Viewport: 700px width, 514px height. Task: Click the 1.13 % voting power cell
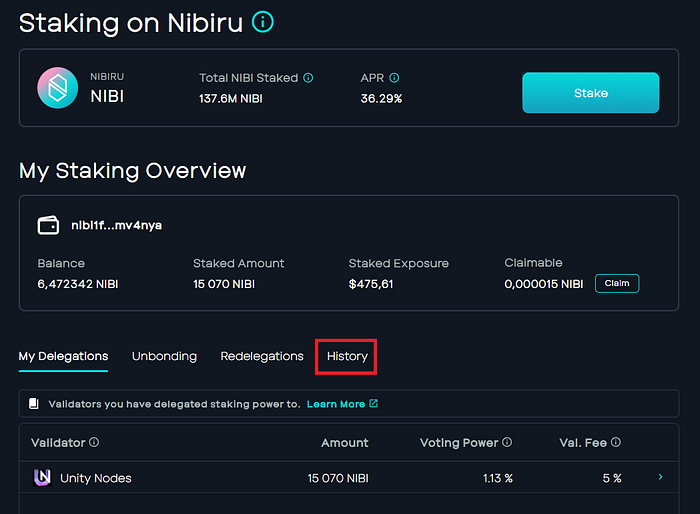click(x=498, y=478)
